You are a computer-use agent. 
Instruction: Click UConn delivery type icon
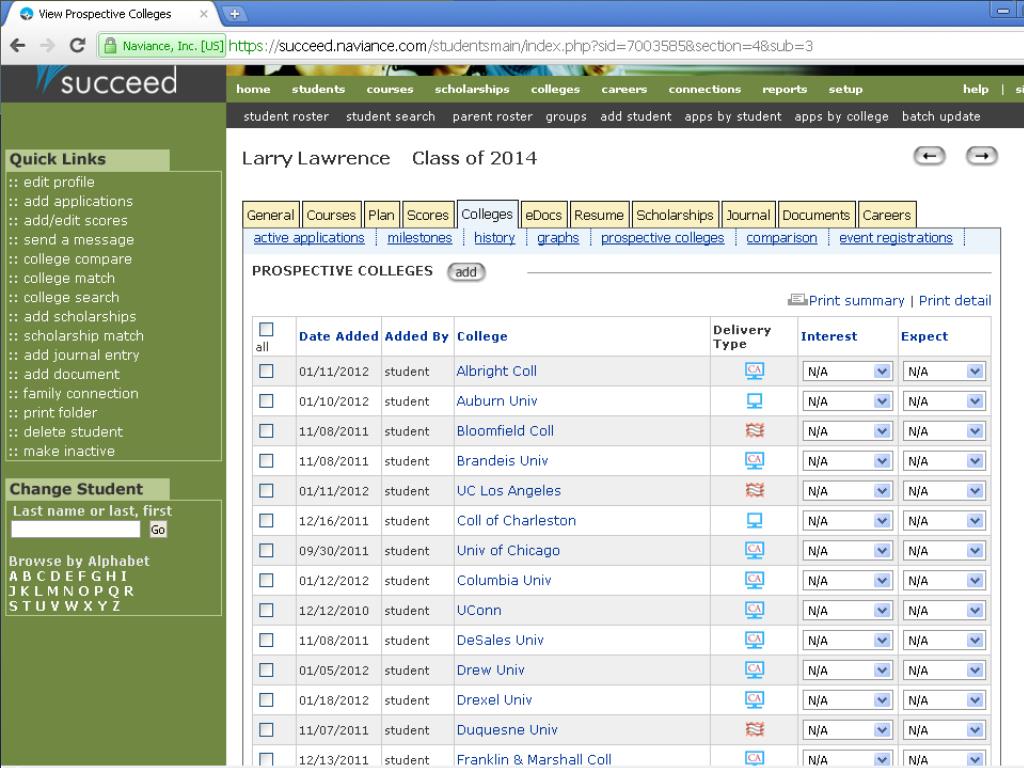pos(754,610)
